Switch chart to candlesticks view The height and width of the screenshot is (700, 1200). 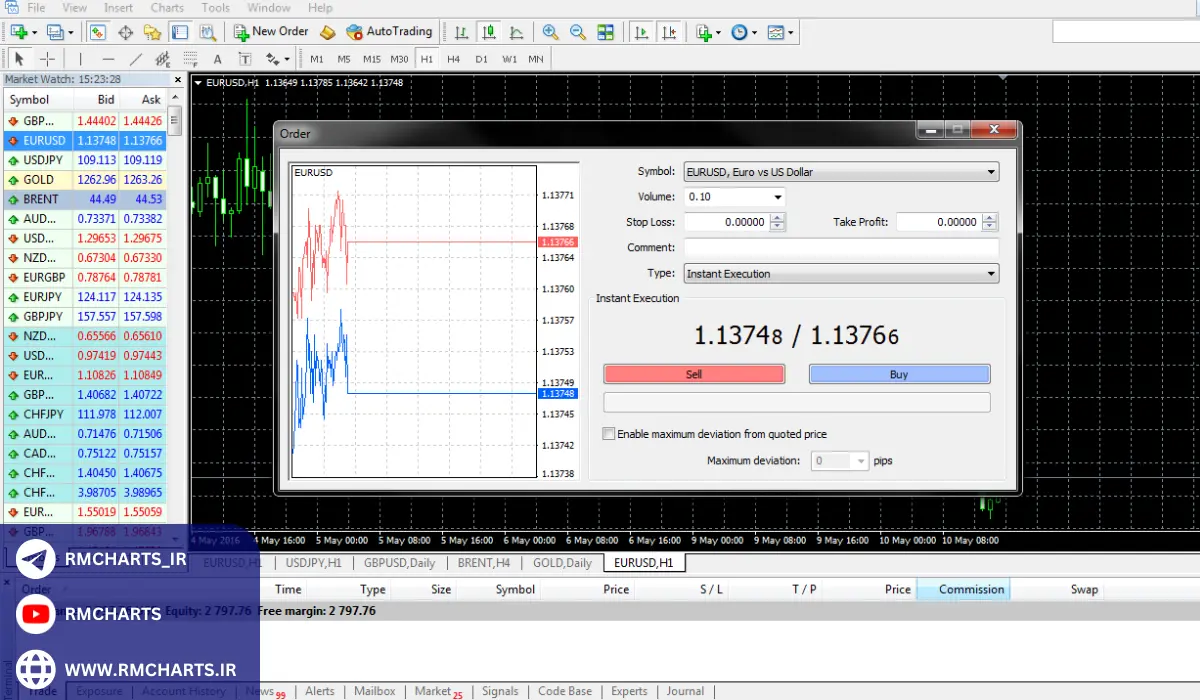(488, 32)
